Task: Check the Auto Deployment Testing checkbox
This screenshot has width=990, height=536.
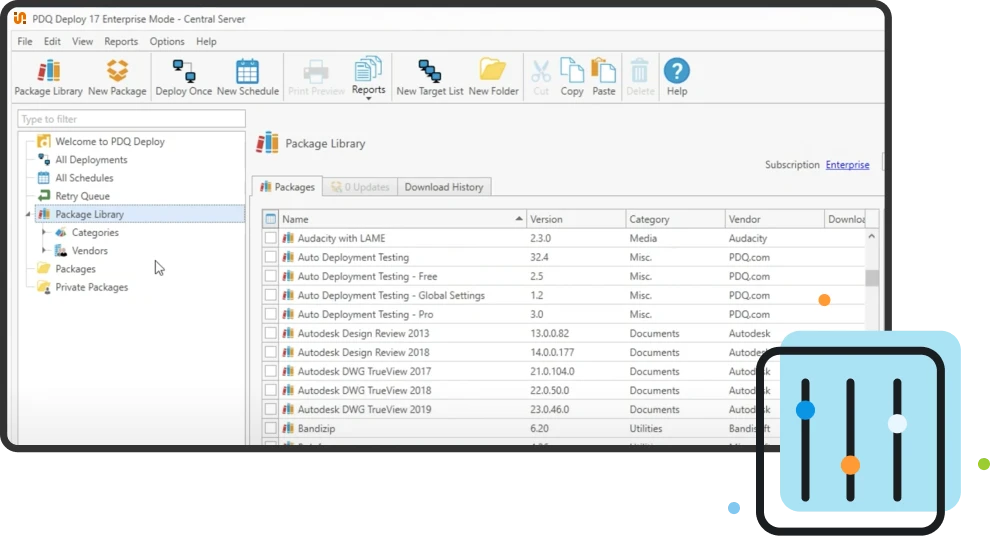Action: tap(270, 257)
